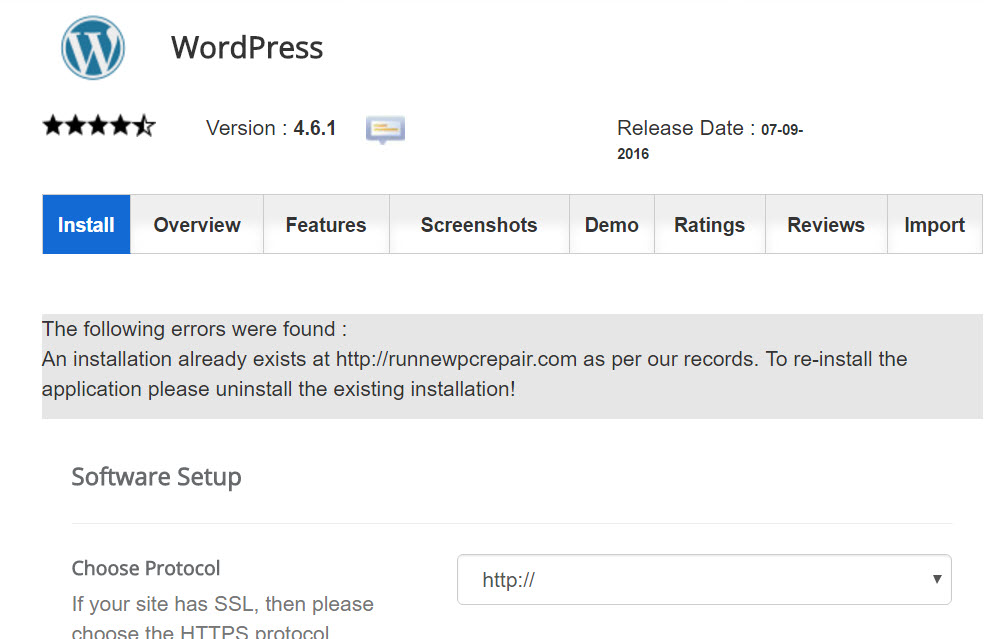Viewport: 1001px width, 639px height.
Task: Open the Ratings tab
Action: pos(710,225)
